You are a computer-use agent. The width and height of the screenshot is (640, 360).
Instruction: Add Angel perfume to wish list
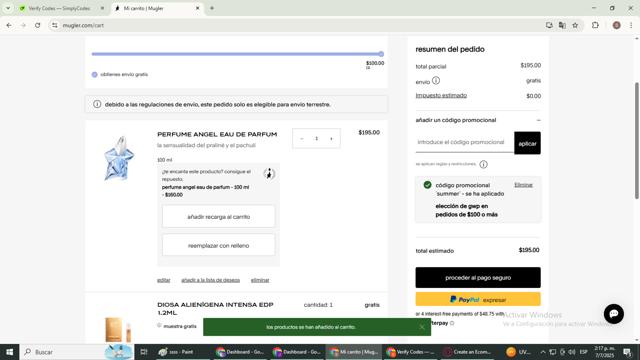click(x=211, y=280)
